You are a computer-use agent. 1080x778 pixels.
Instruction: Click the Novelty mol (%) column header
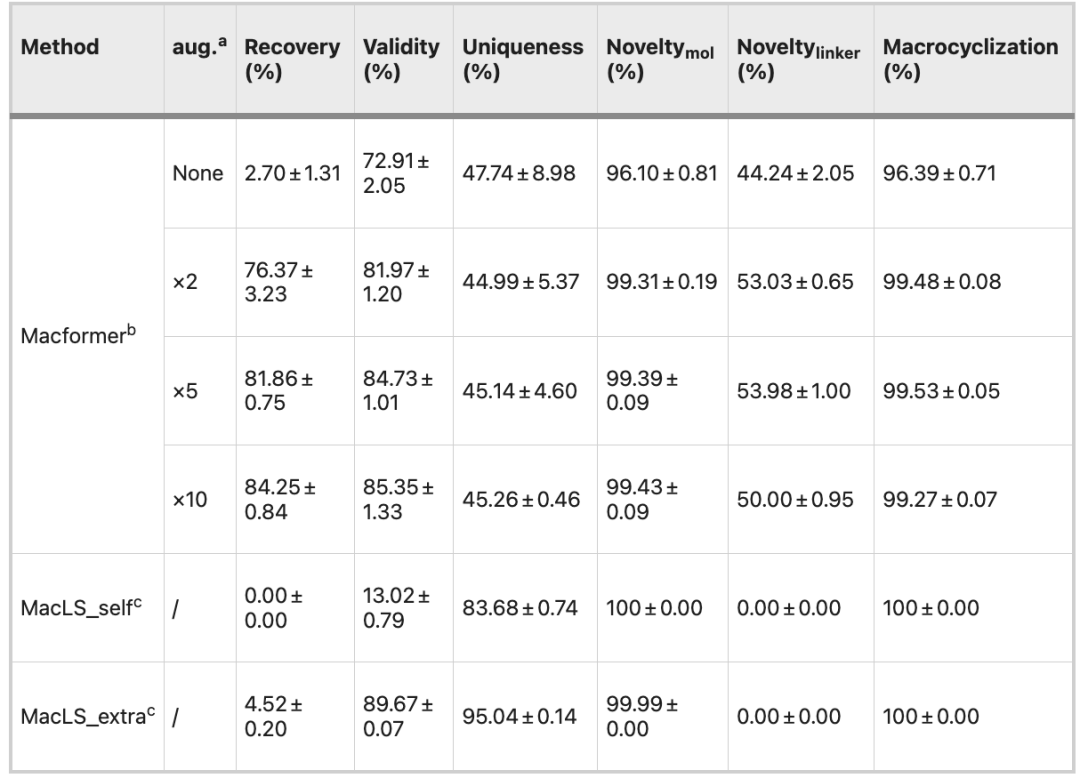660,59
